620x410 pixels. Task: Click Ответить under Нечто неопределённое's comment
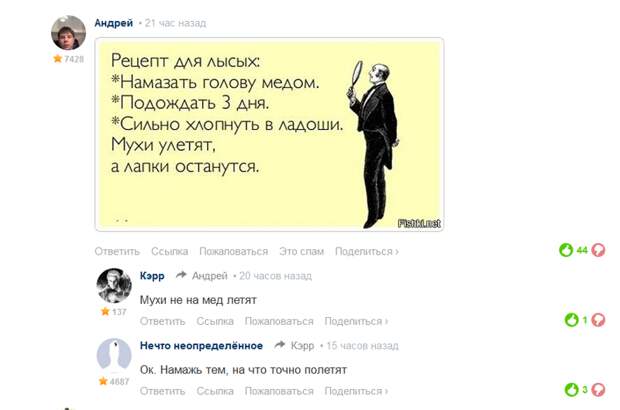point(163,391)
